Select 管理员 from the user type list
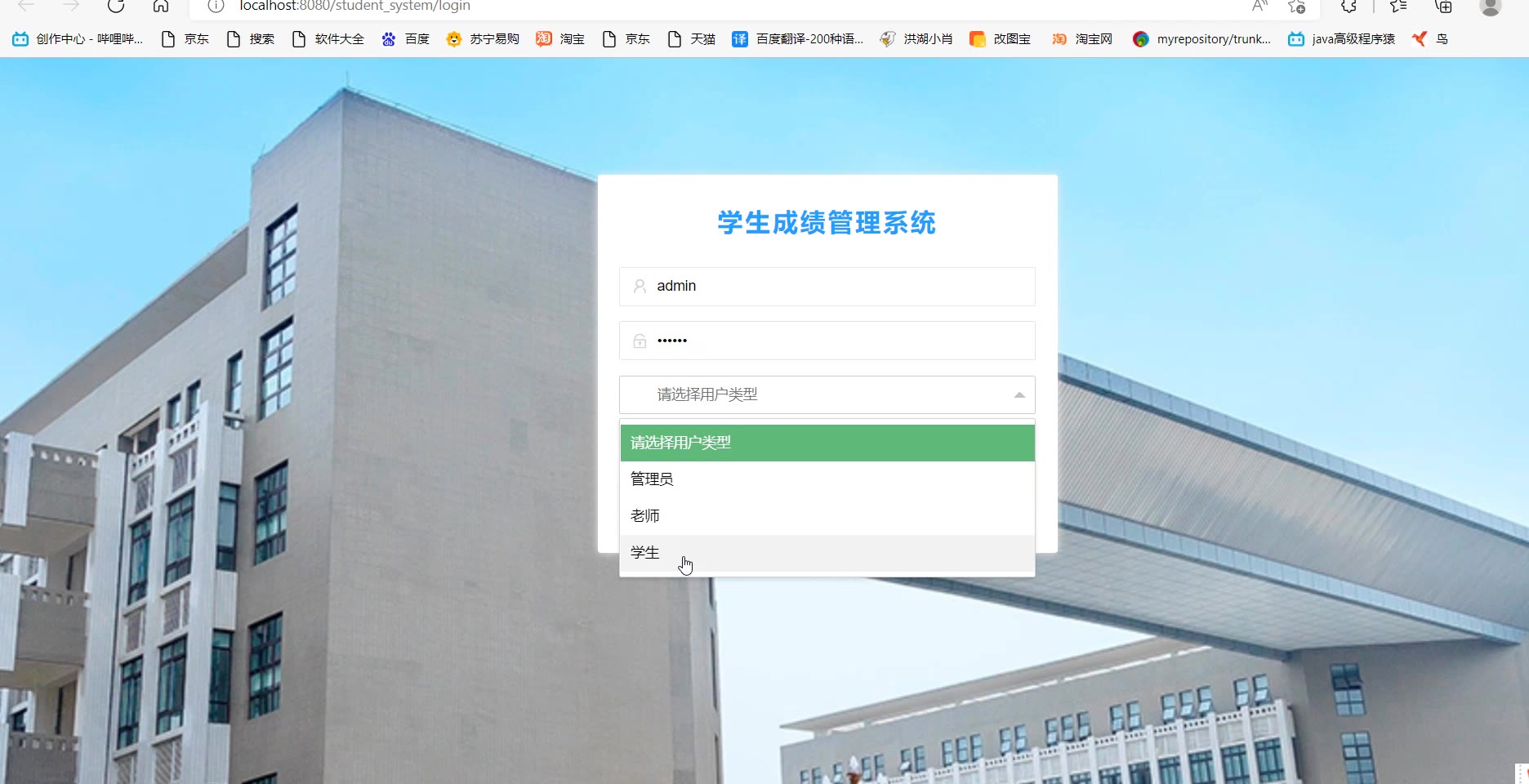This screenshot has height=784, width=1529. click(827, 479)
